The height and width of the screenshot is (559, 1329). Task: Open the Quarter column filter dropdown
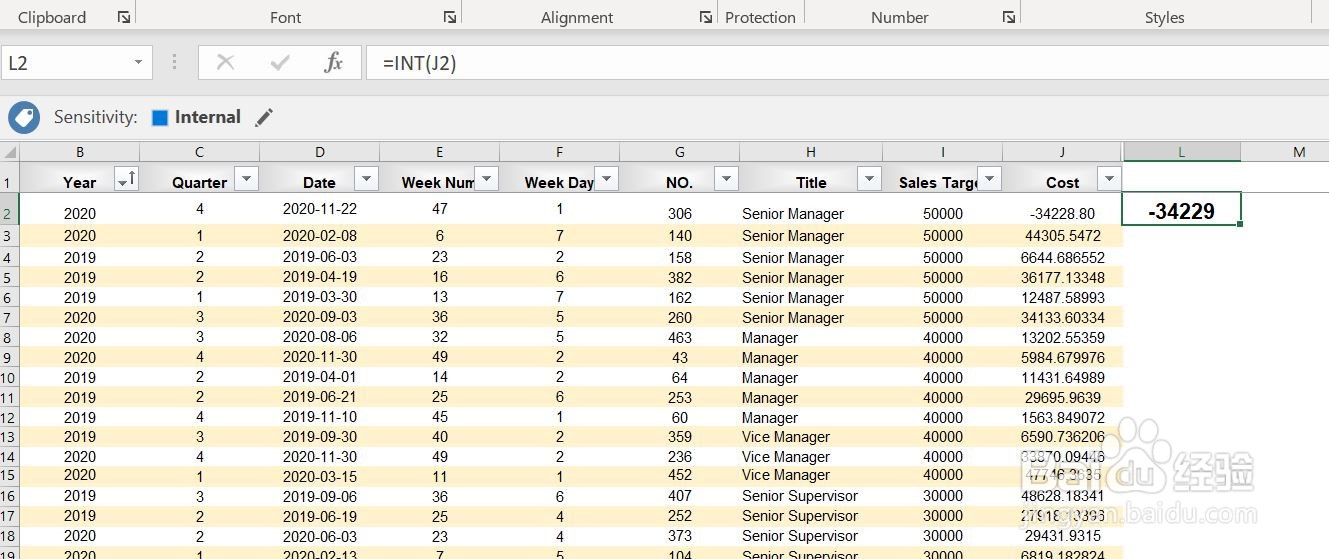click(x=246, y=179)
